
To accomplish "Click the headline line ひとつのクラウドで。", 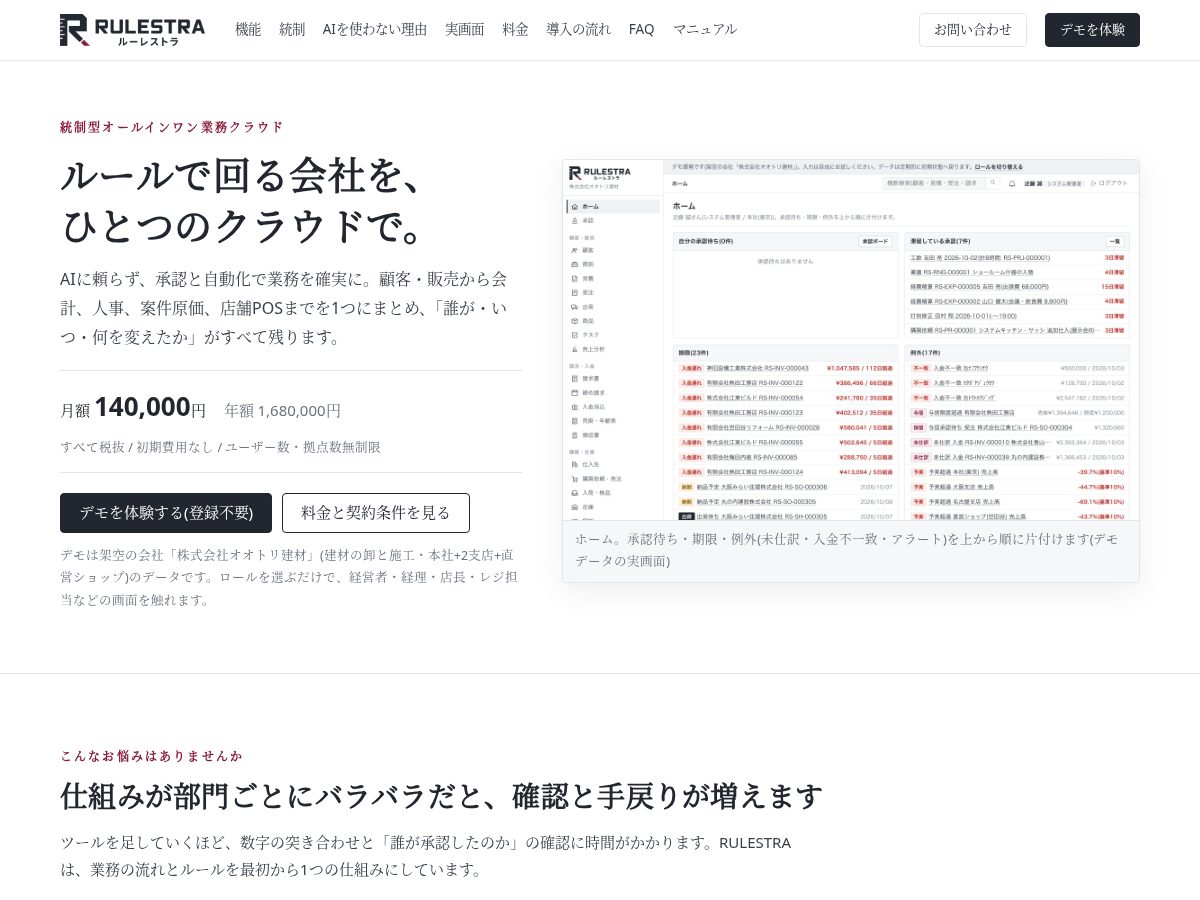I will 246,226.
